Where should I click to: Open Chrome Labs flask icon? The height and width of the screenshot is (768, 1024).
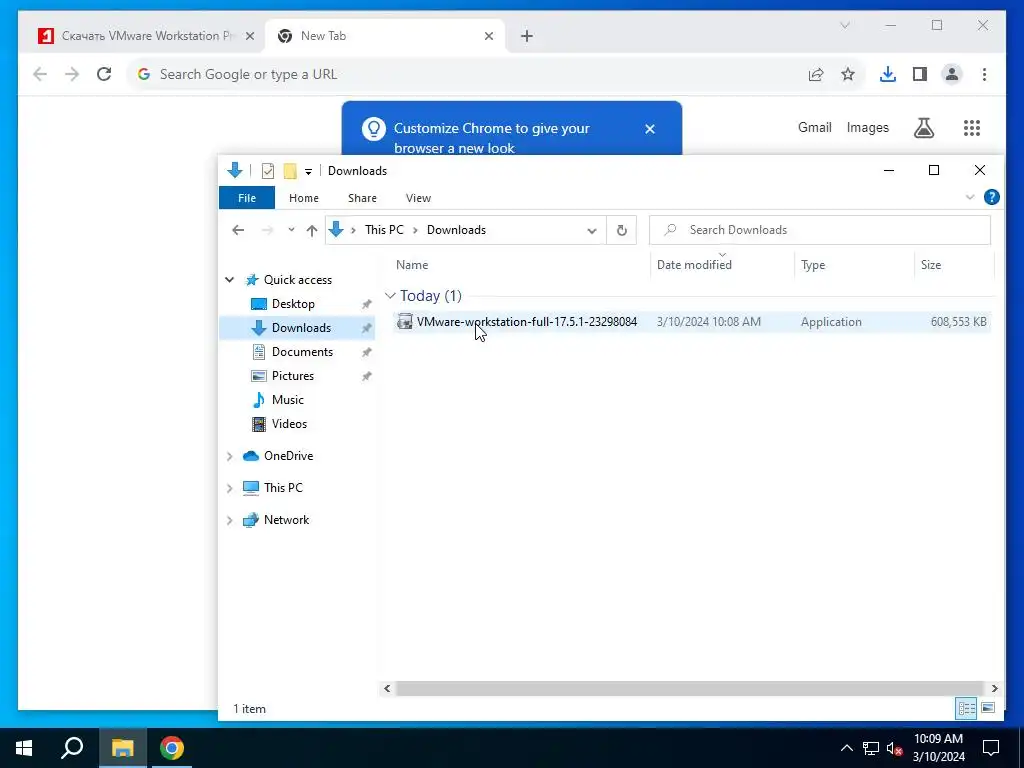tap(923, 128)
